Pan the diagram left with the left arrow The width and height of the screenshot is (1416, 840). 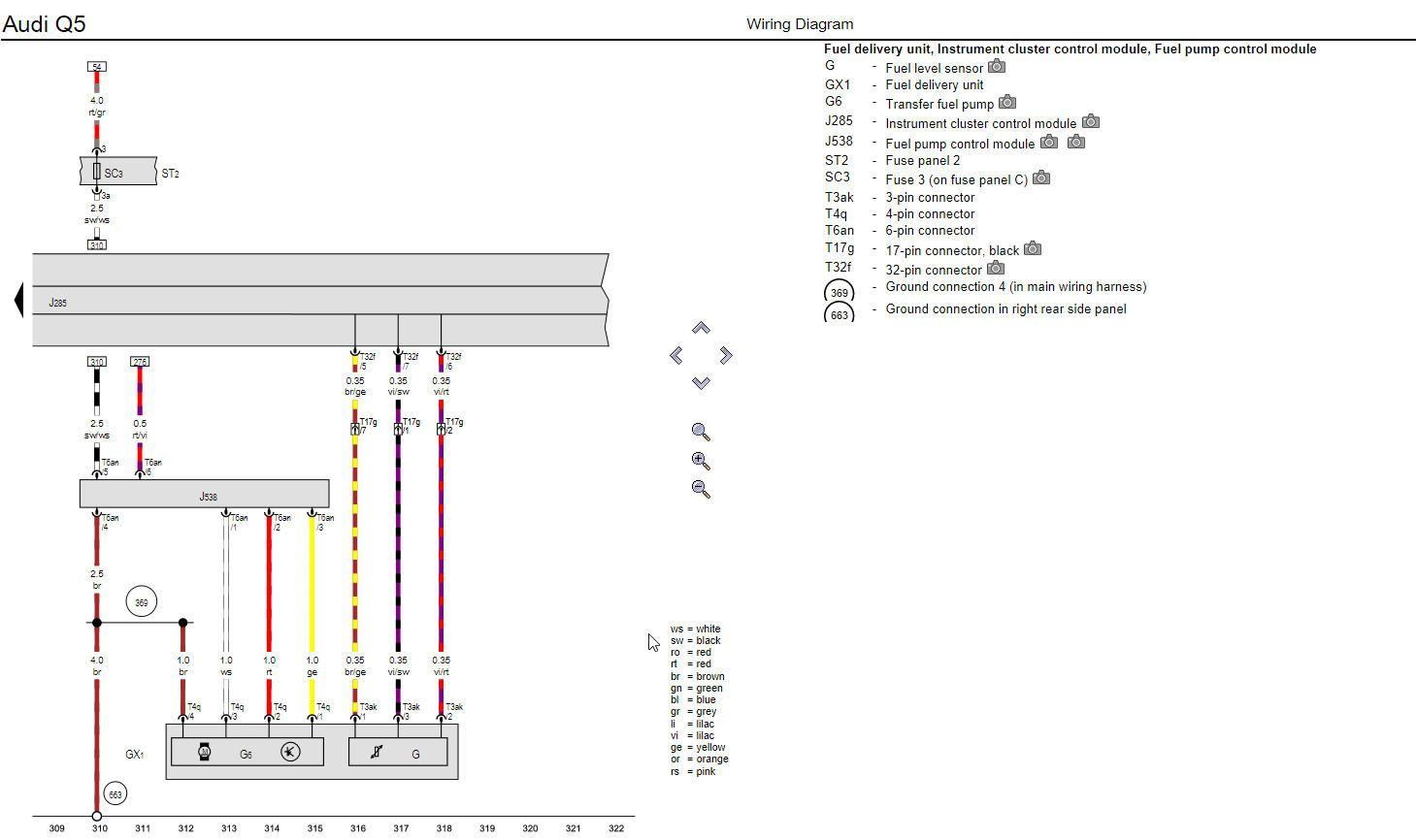[x=675, y=356]
